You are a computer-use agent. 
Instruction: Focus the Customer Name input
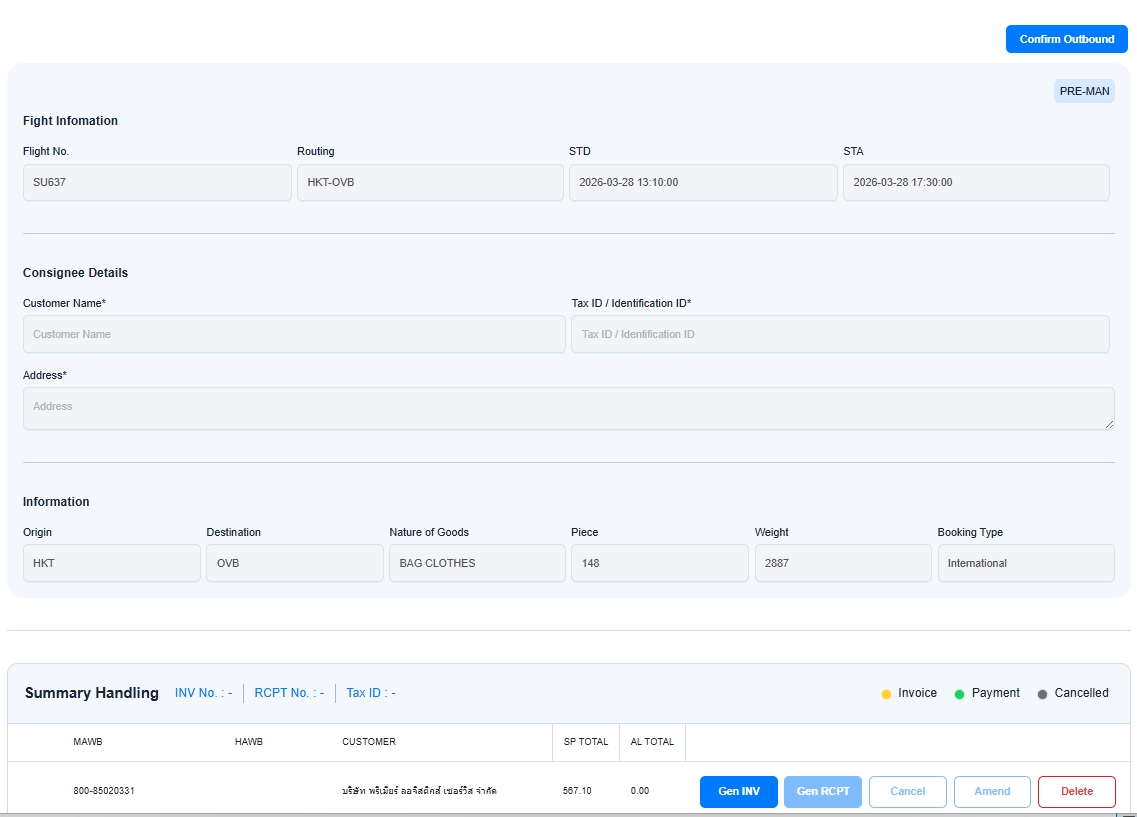(x=294, y=334)
